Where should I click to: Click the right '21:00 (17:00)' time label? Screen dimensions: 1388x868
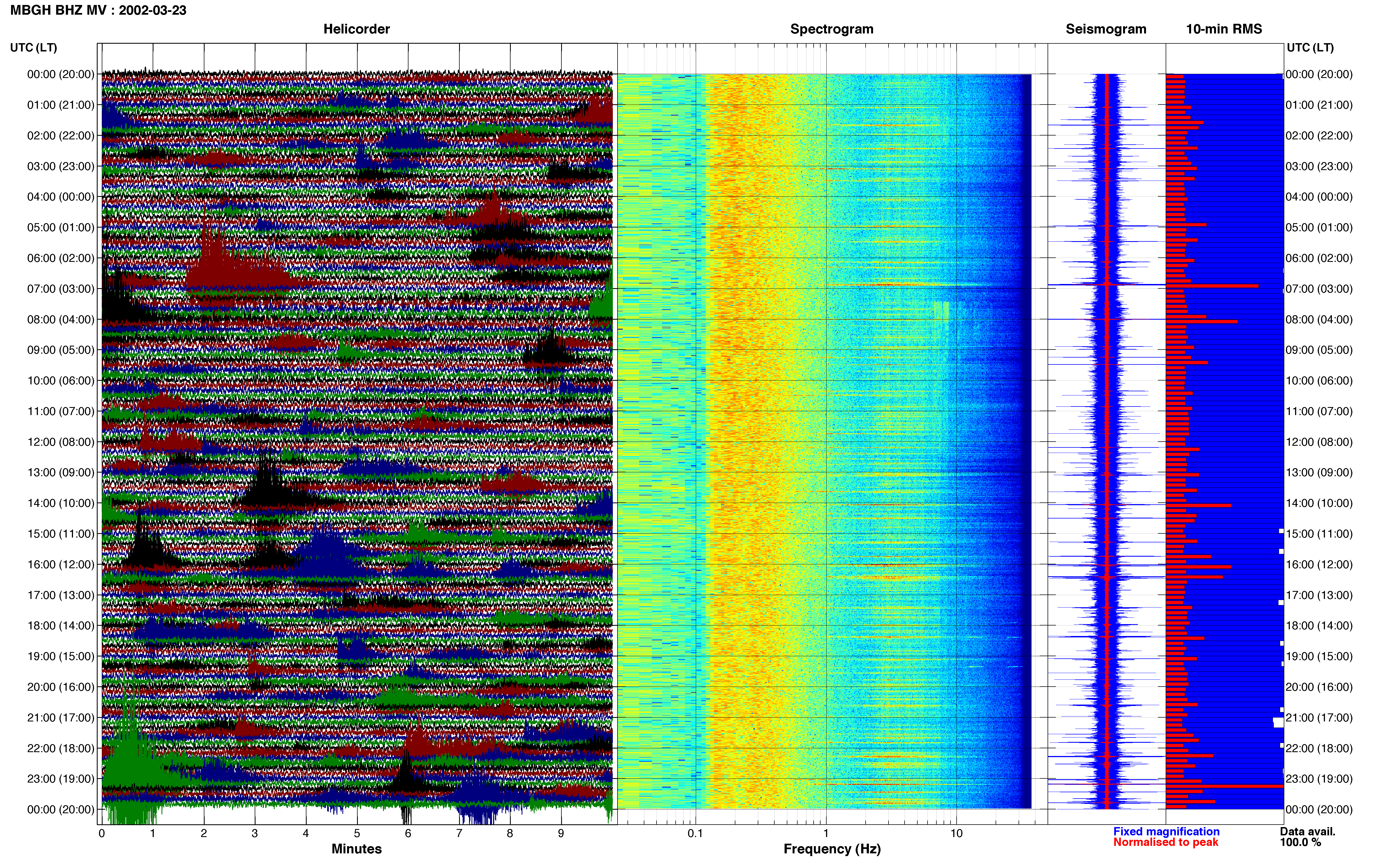[1319, 718]
